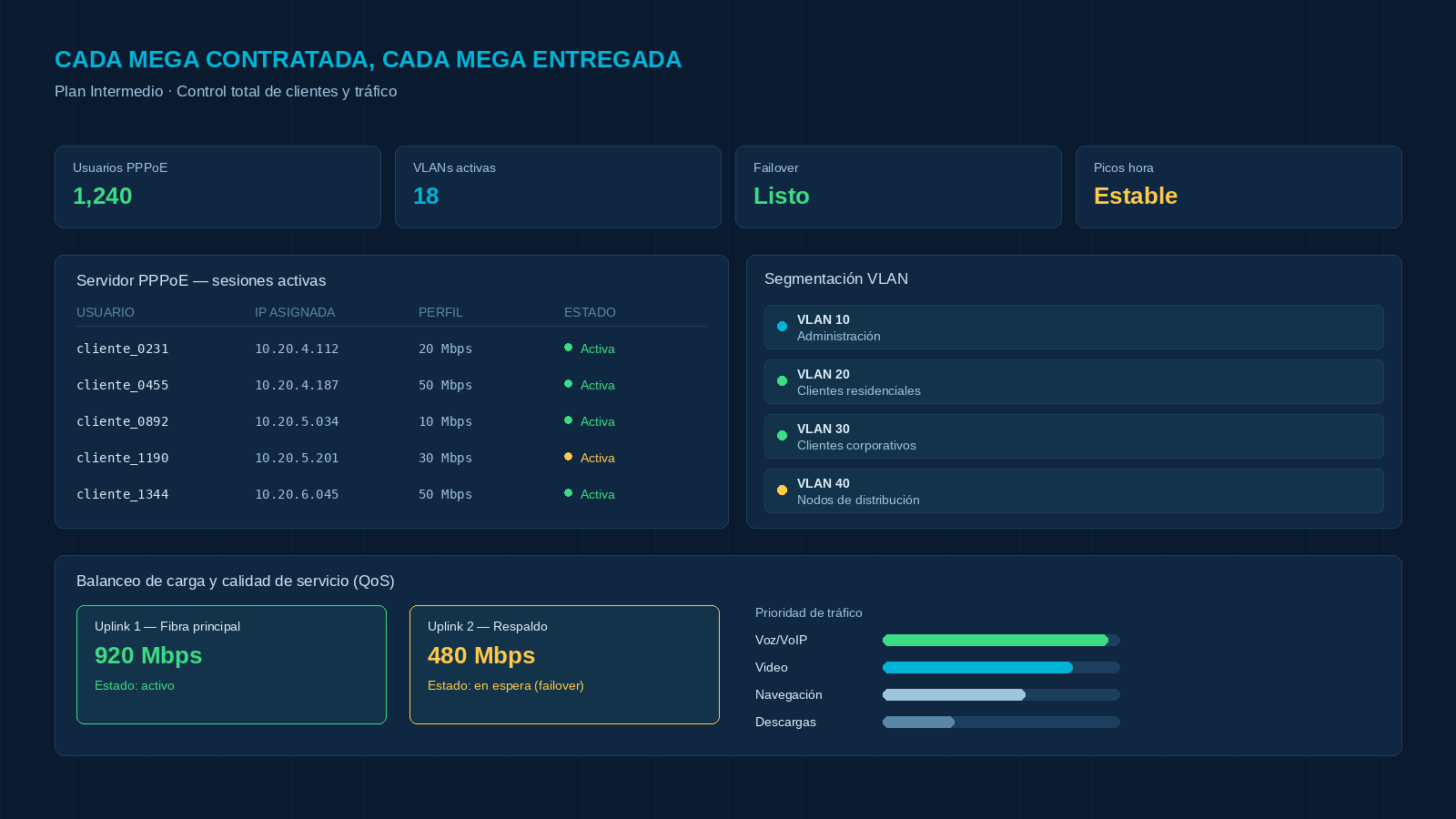1456x819 pixels.
Task: Select VLAN 40 Nodos de distribución row
Action: point(1074,491)
